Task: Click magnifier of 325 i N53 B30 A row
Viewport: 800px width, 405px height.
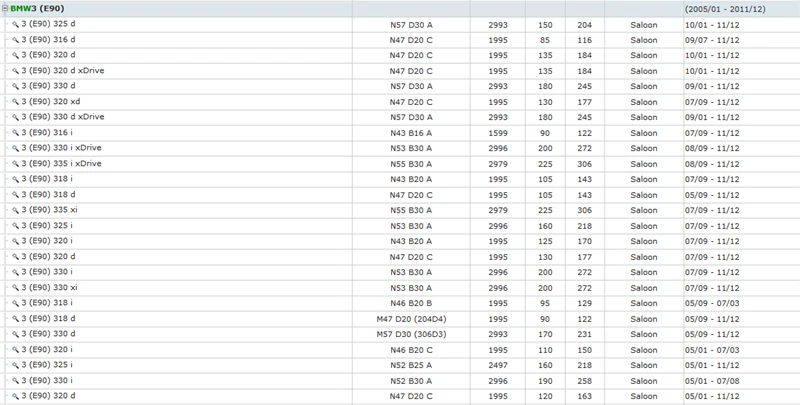Action: [15, 226]
